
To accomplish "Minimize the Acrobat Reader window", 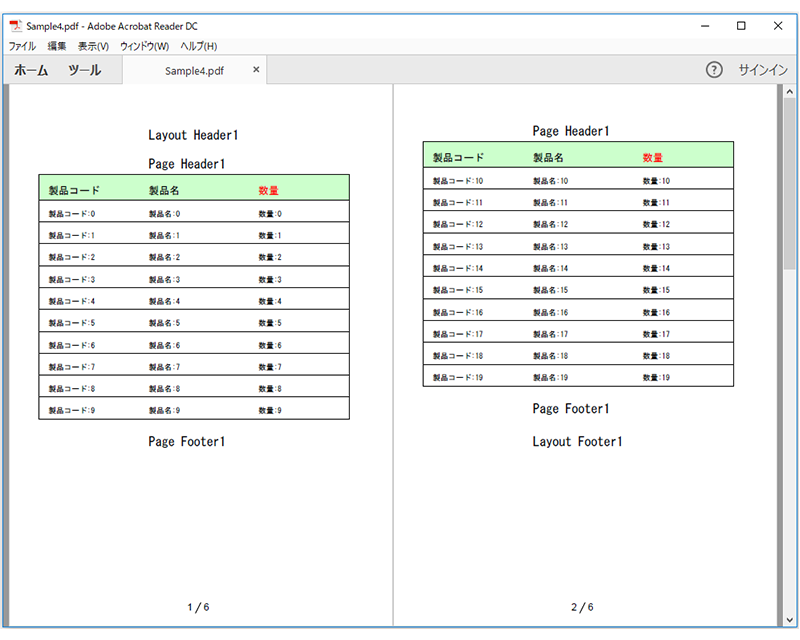I will point(705,26).
